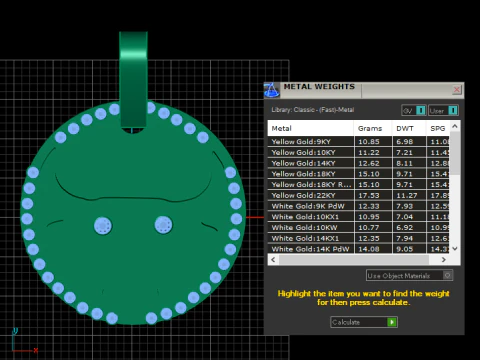480x360 pixels.
Task: Click the Metal column header
Action: (x=310, y=128)
